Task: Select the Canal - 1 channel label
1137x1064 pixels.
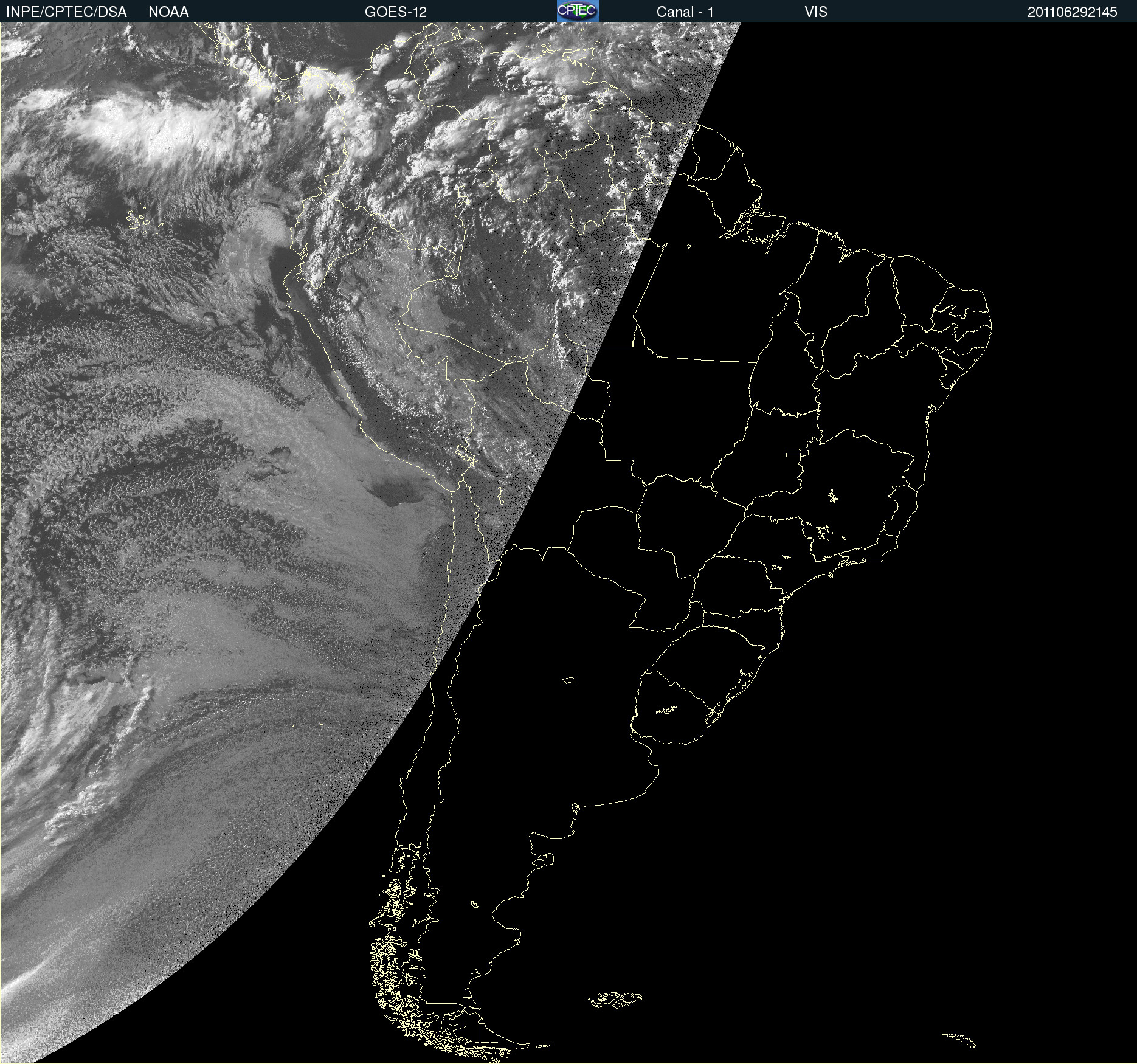Action: tap(685, 12)
